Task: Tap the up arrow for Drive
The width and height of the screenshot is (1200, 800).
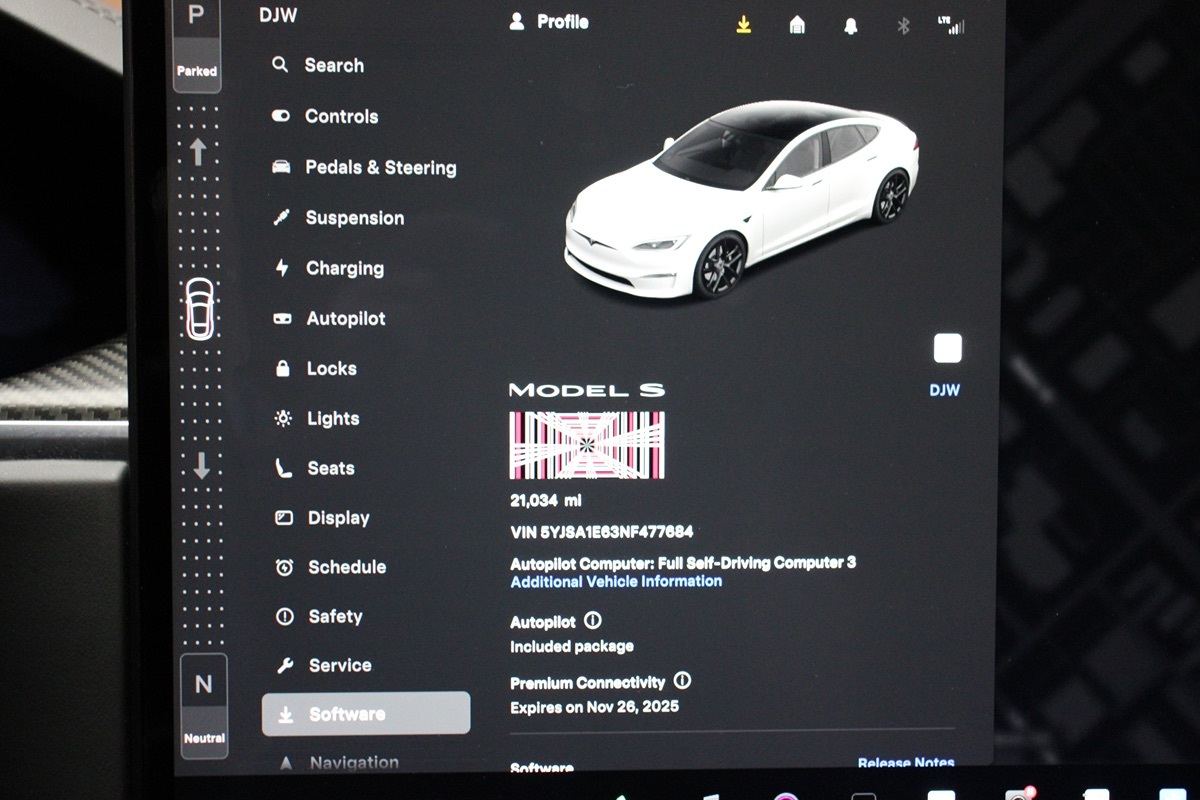Action: pos(198,151)
